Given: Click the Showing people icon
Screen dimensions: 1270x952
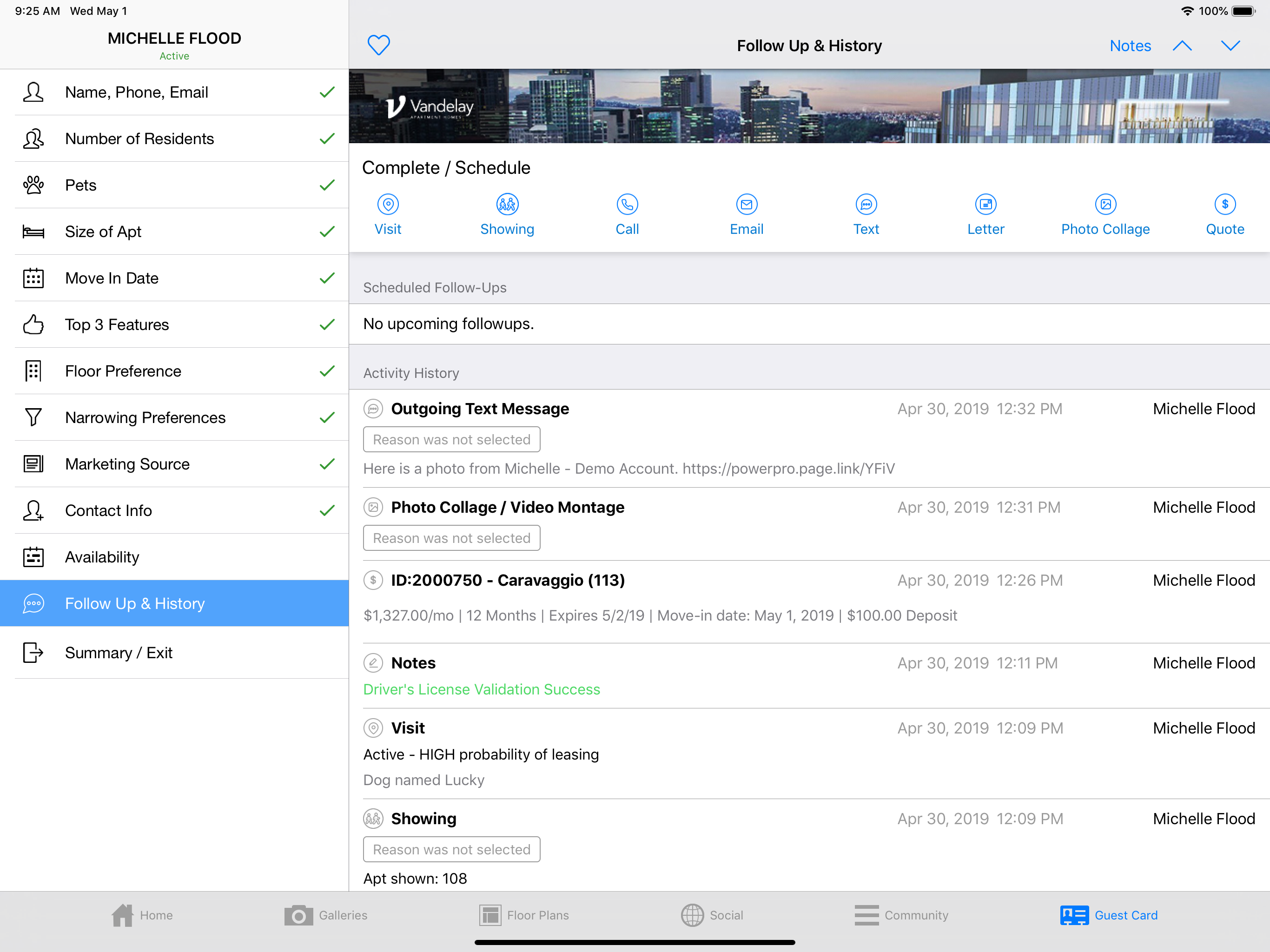Looking at the screenshot, I should (508, 204).
